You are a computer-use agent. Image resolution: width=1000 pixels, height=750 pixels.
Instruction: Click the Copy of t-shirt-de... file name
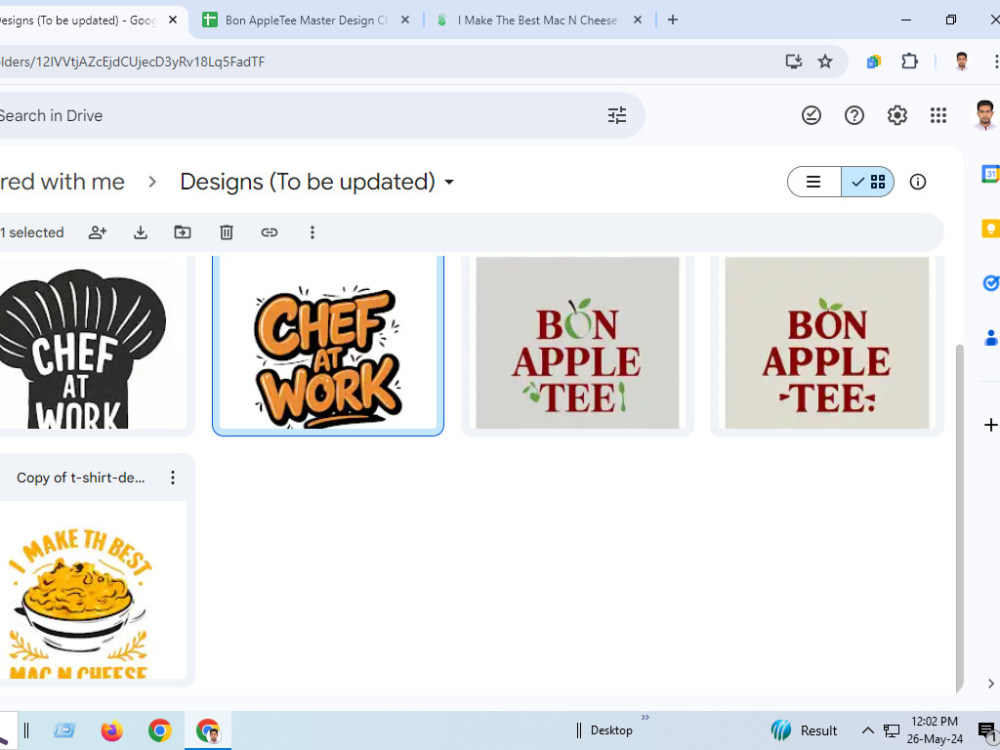point(81,478)
